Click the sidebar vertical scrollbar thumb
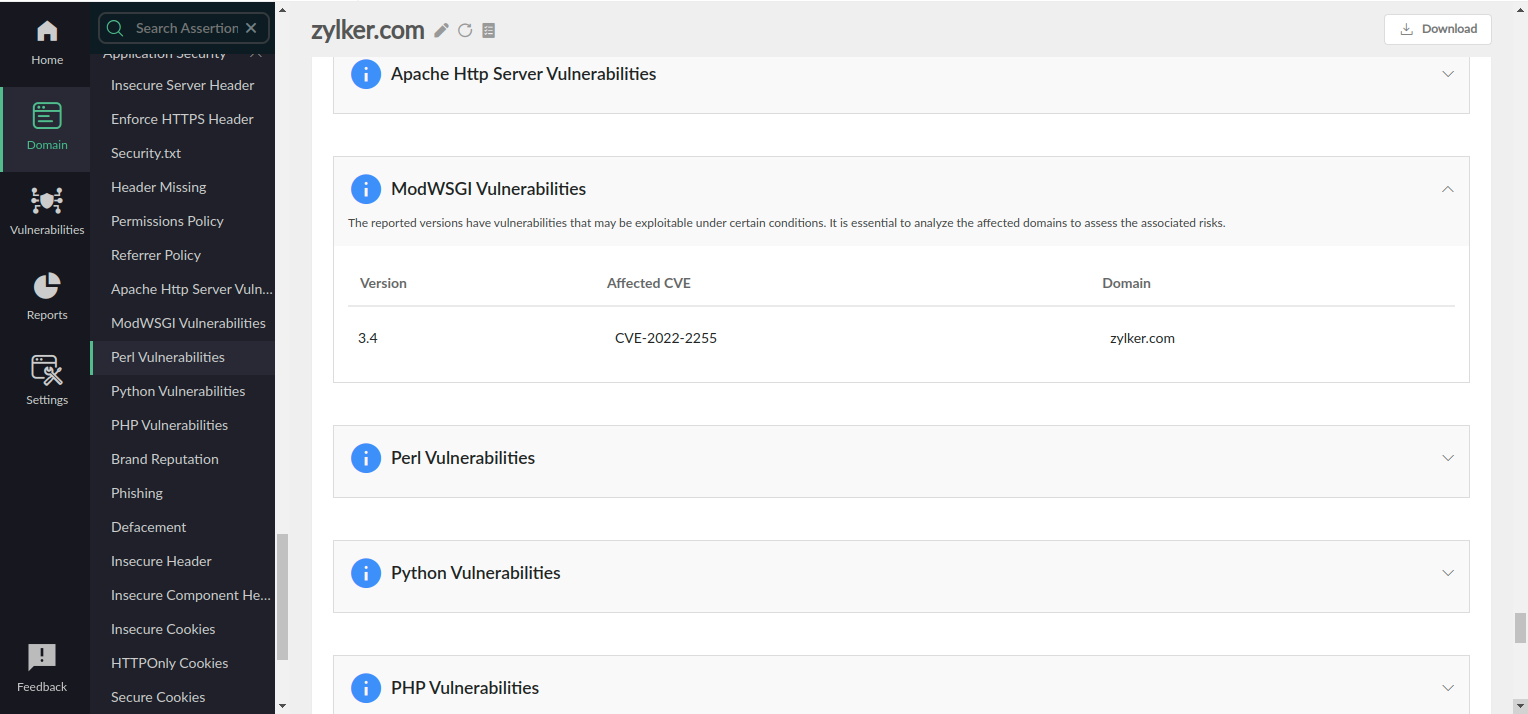Image resolution: width=1528 pixels, height=714 pixels. point(282,596)
